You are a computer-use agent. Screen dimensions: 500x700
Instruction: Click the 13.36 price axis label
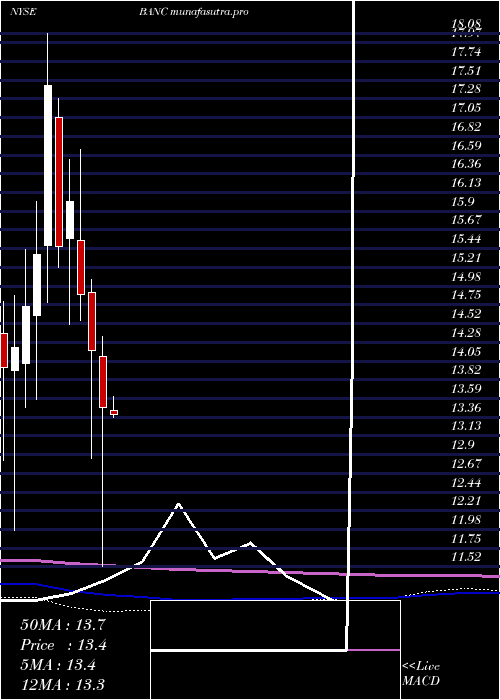pyautogui.click(x=466, y=408)
